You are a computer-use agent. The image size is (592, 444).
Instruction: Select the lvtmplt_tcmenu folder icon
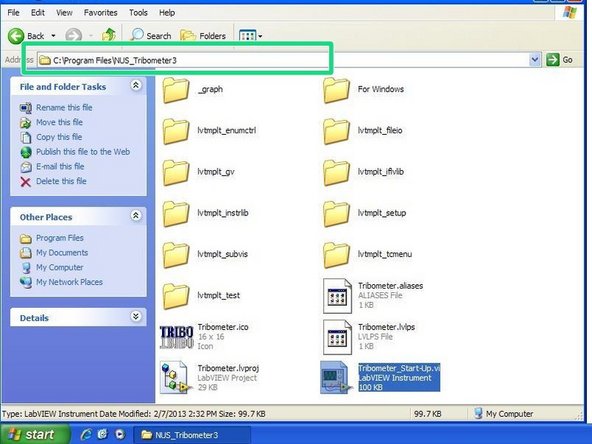(336, 255)
